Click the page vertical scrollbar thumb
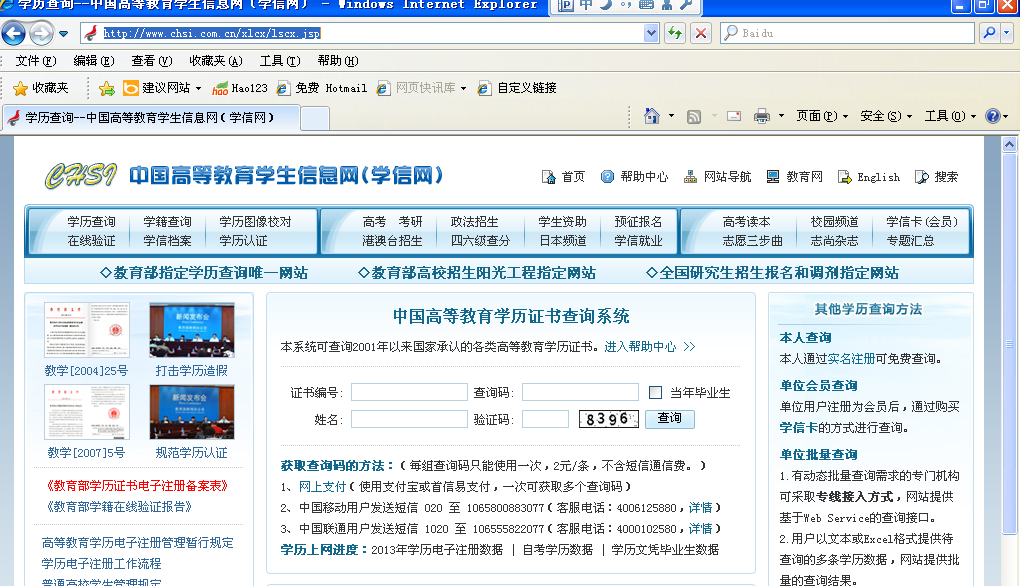 pyautogui.click(x=1009, y=343)
